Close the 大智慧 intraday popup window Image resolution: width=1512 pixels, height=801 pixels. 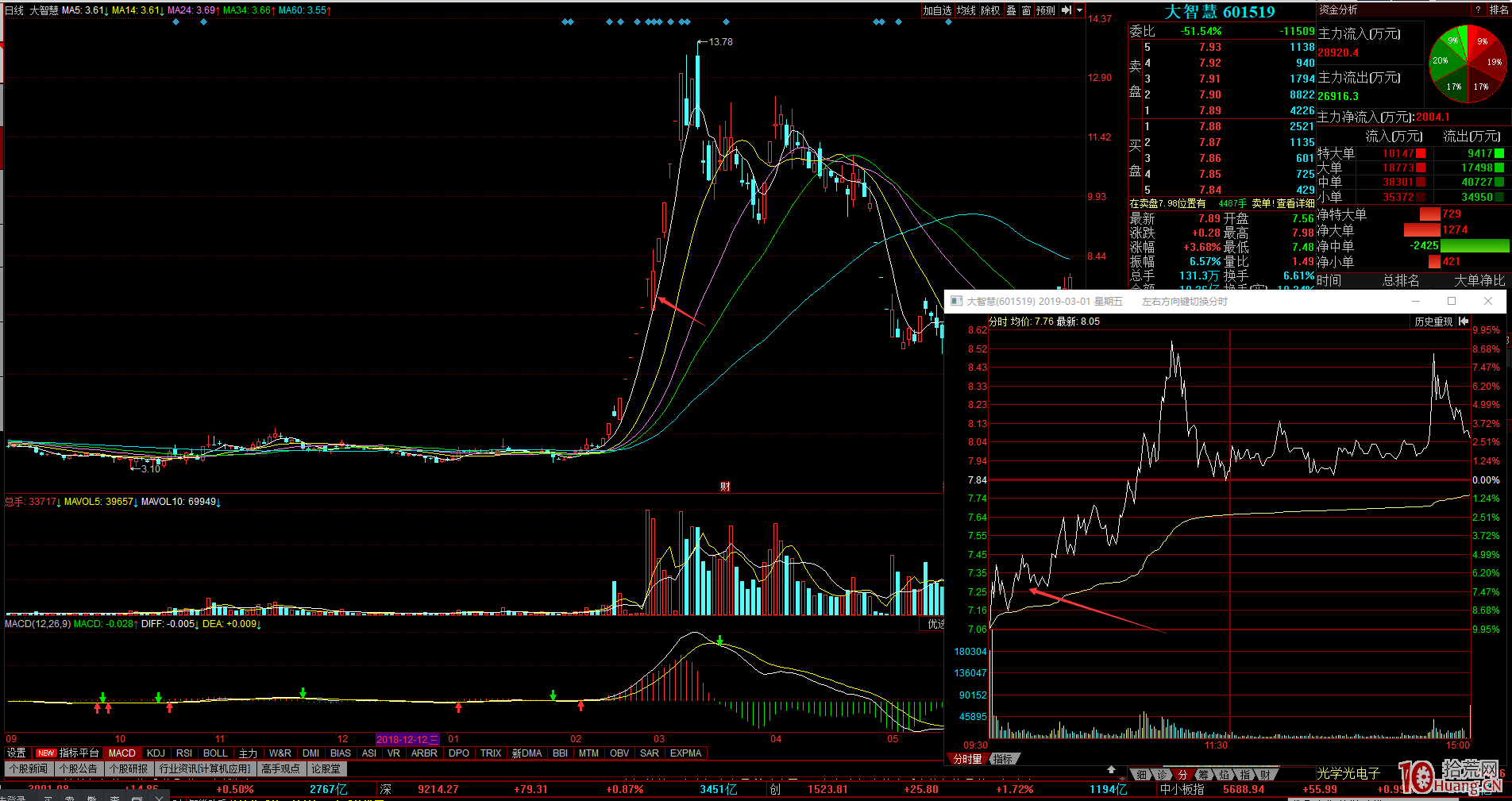pyautogui.click(x=1488, y=301)
